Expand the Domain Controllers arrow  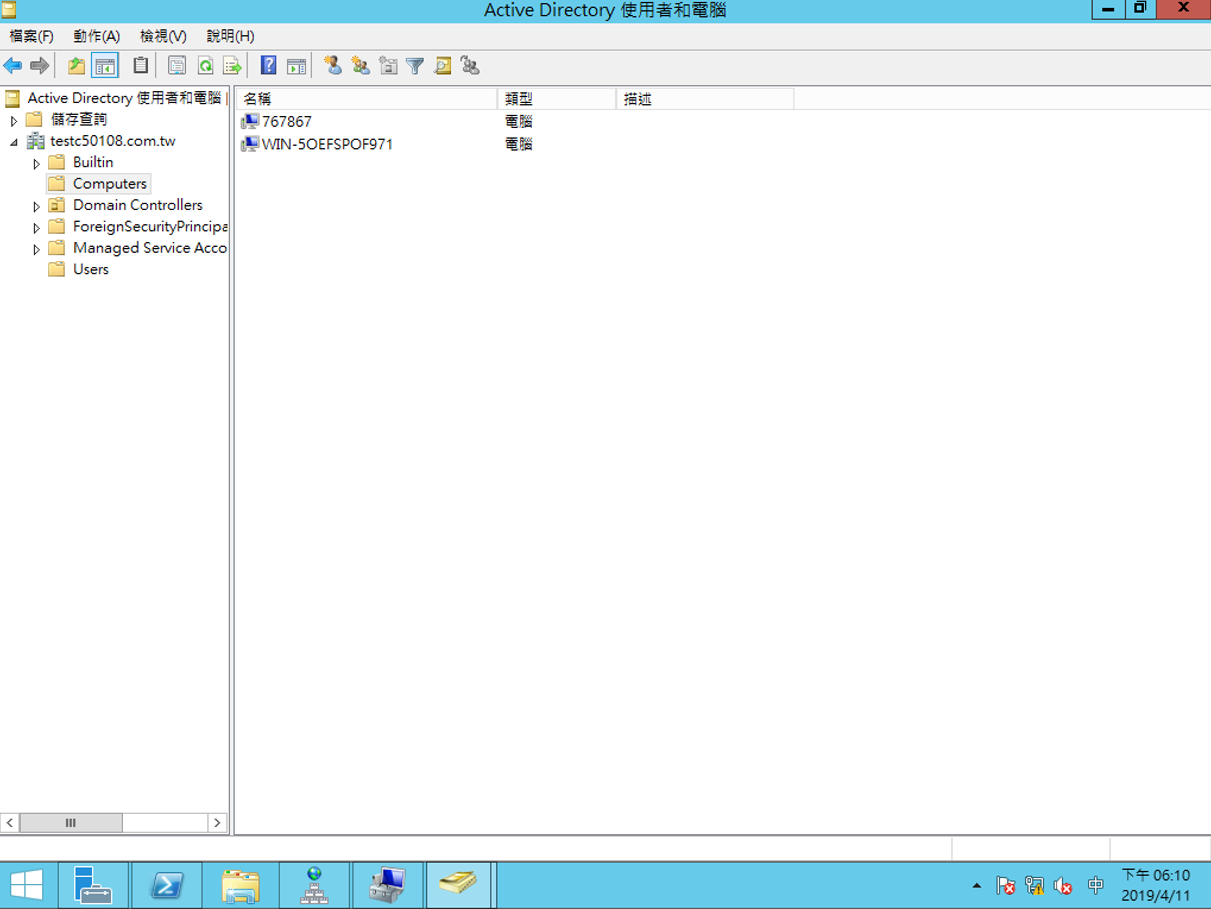36,206
